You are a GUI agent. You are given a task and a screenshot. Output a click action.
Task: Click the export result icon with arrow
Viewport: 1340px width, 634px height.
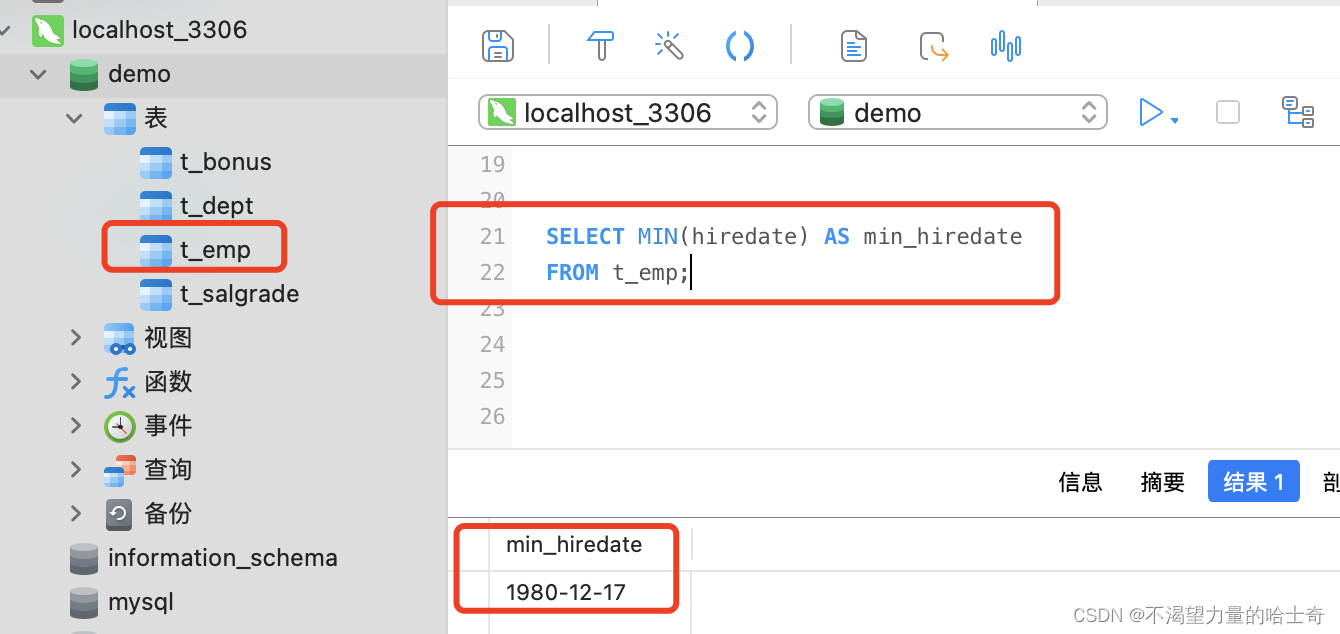(x=933, y=46)
